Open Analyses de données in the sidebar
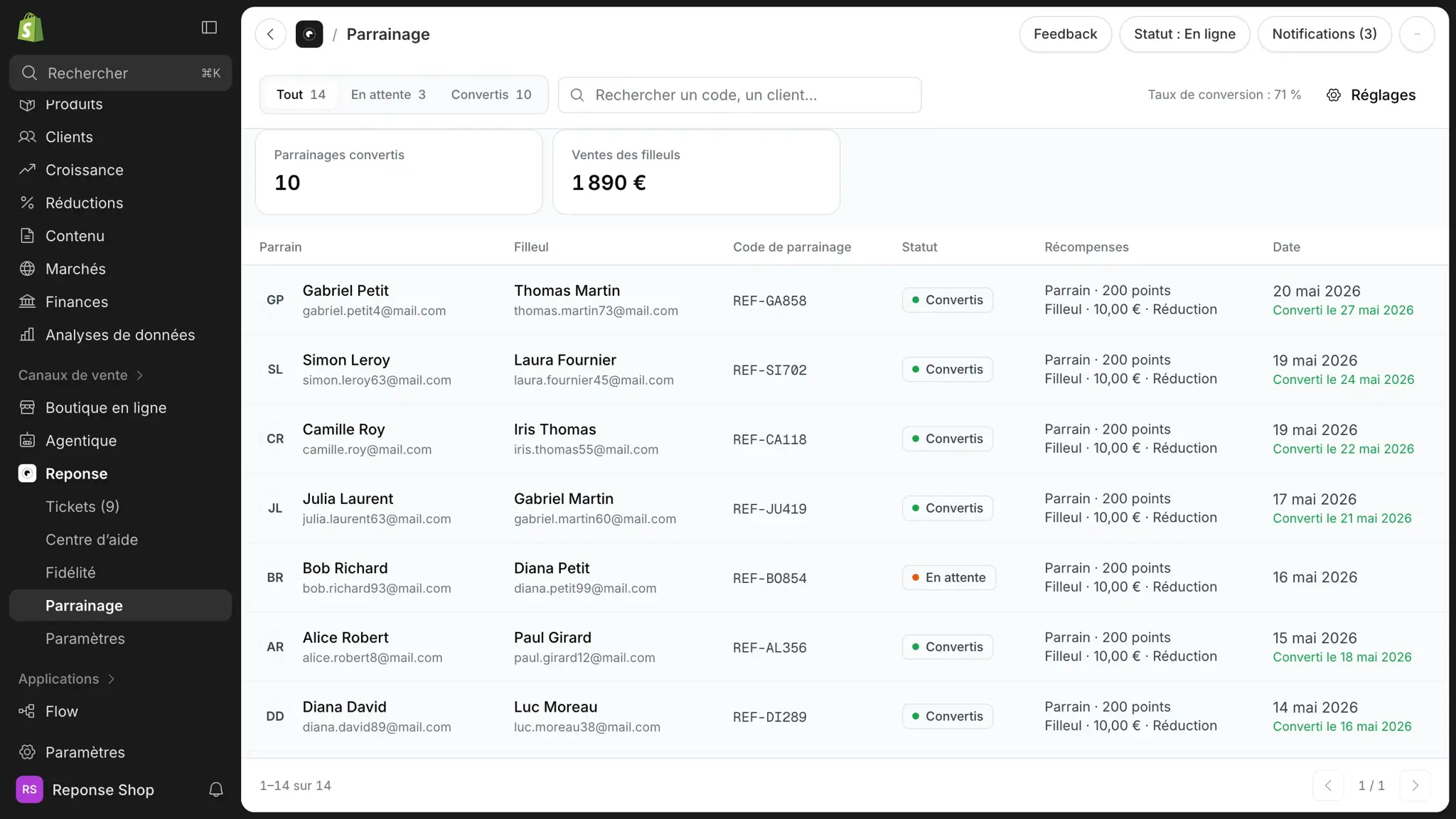This screenshot has width=1456, height=819. pos(120,335)
